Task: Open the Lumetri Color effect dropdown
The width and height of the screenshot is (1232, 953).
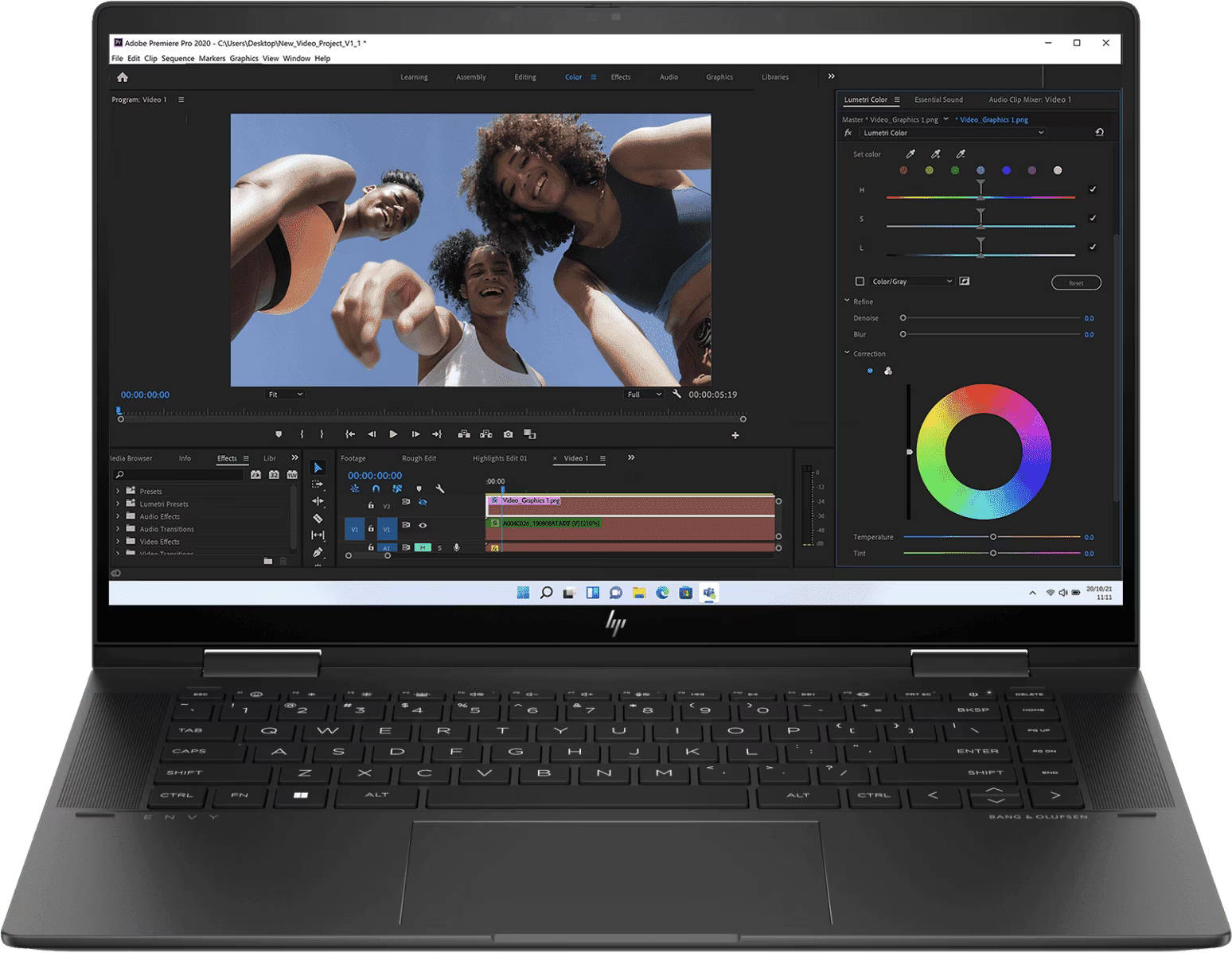Action: 953,133
